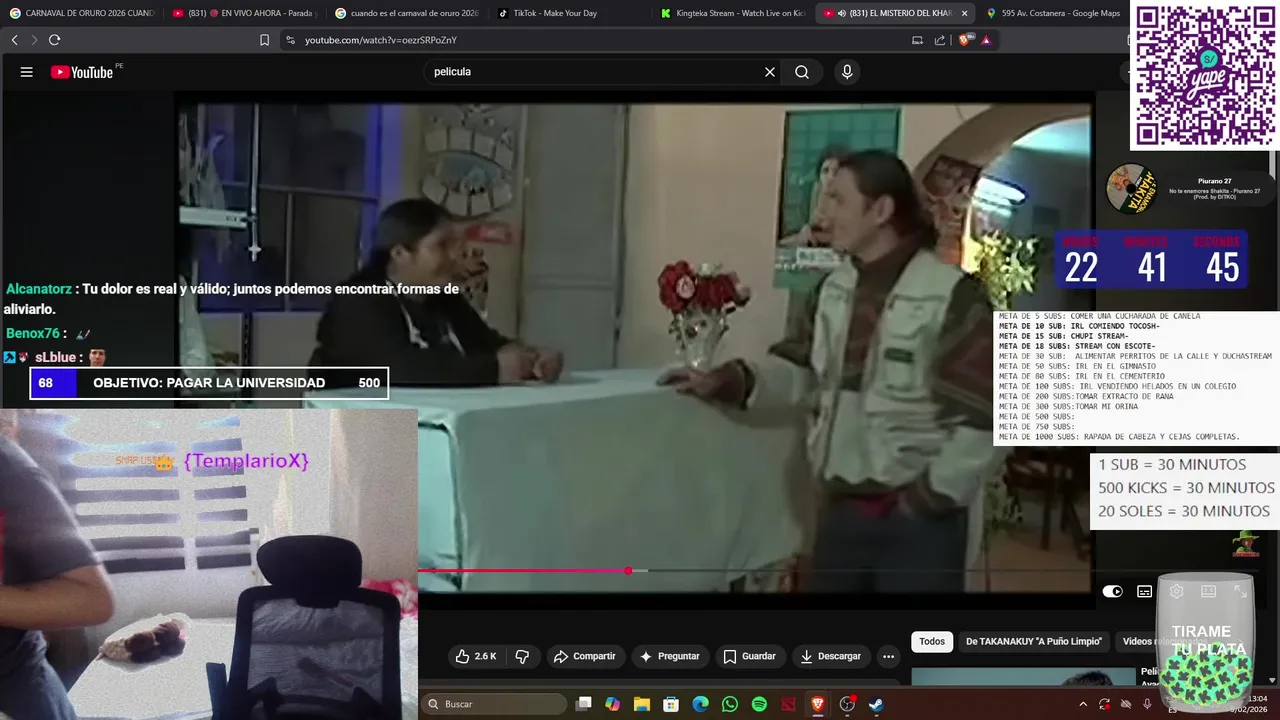
Task: Click the Guardar button
Action: [x=750, y=656]
